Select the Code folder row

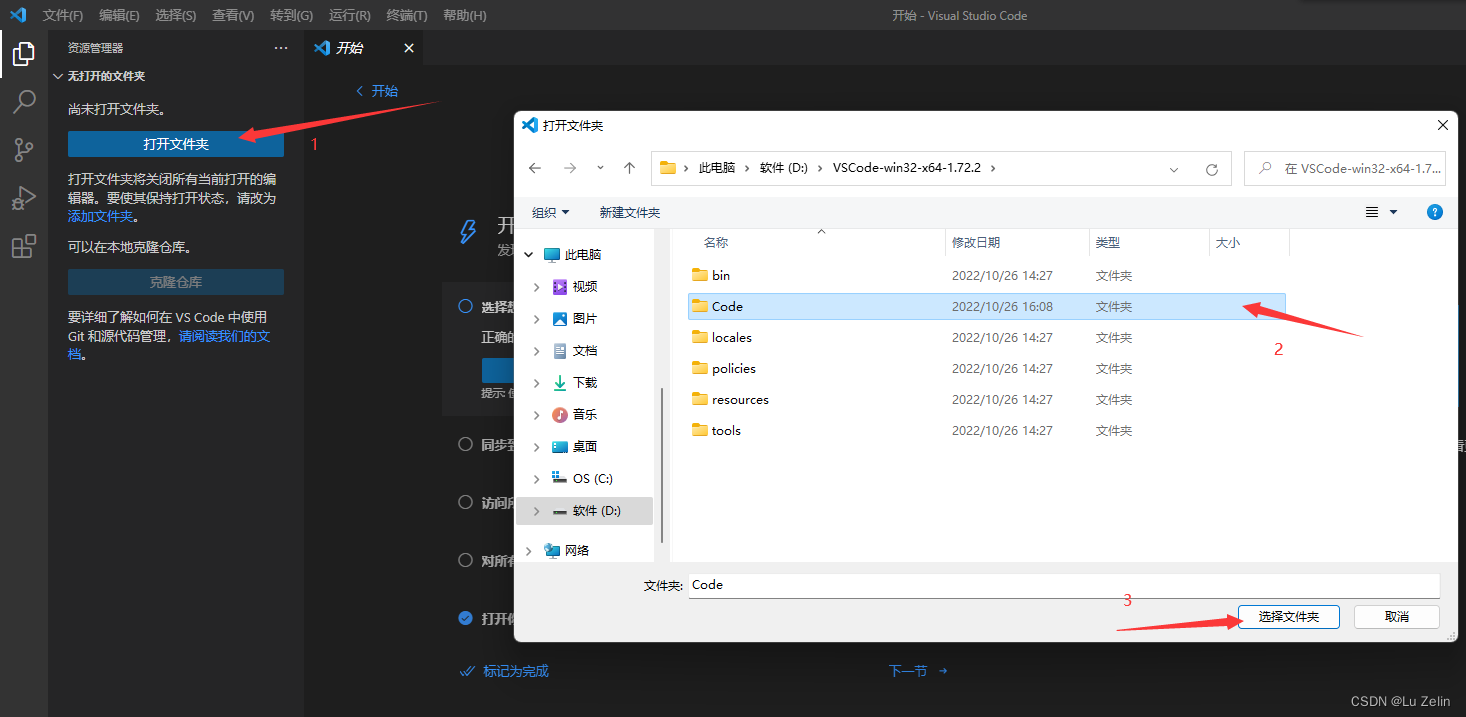[x=986, y=306]
